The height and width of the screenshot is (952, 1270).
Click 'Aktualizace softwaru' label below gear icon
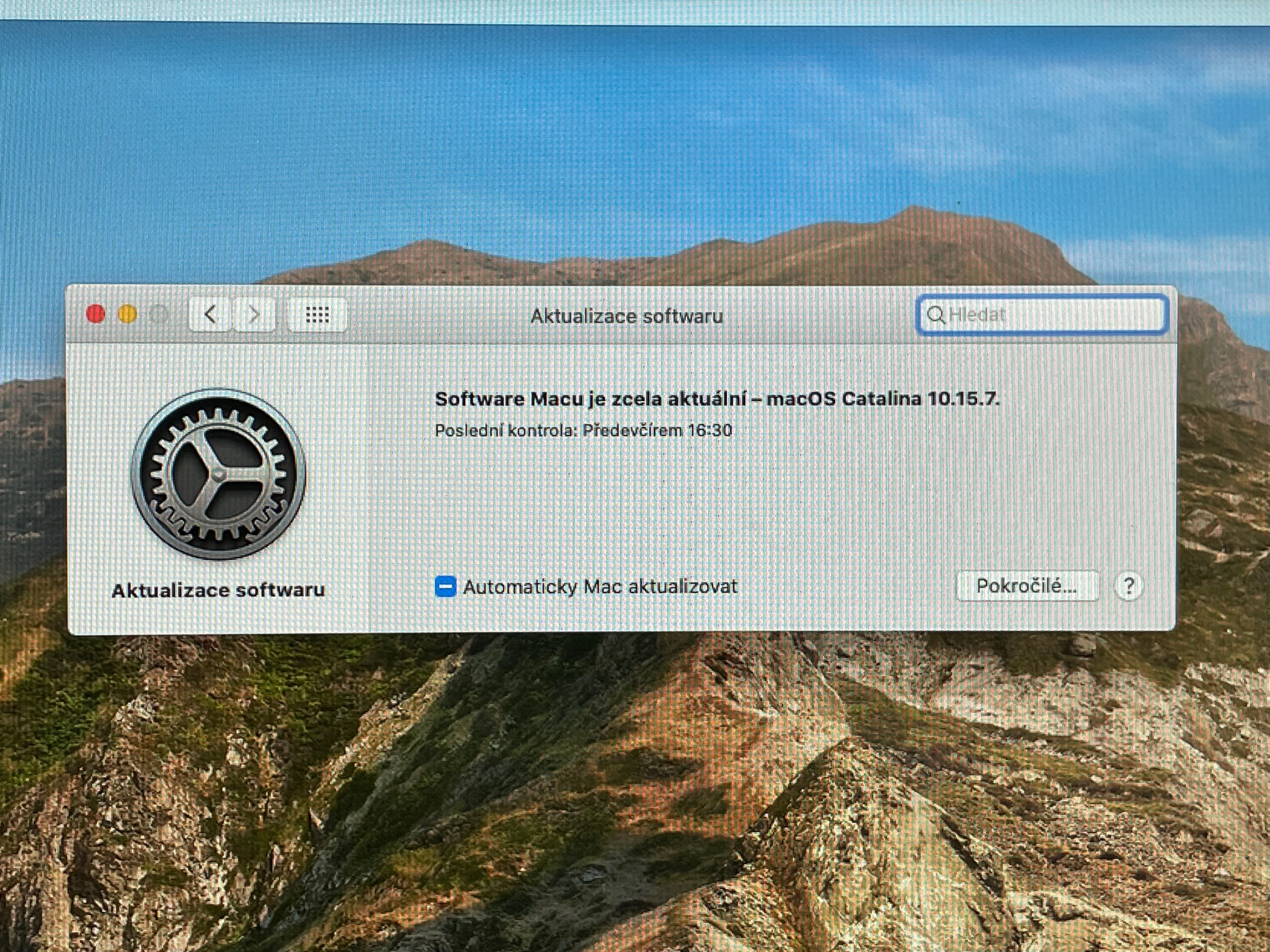pos(218,591)
